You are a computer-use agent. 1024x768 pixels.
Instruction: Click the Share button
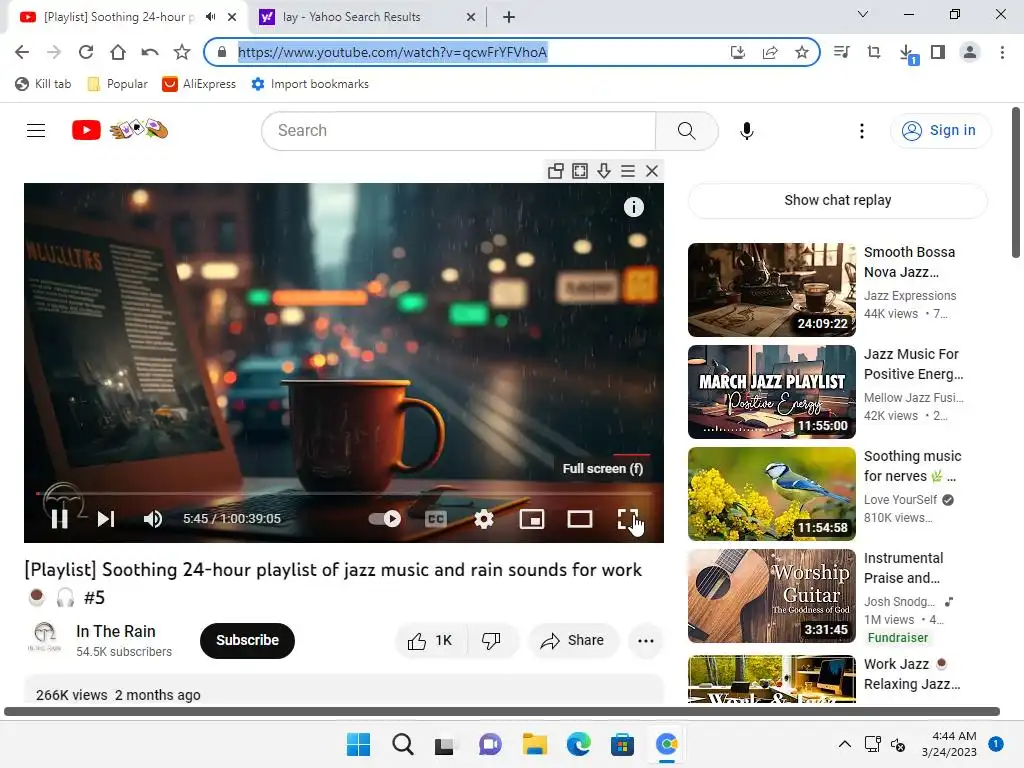point(572,641)
